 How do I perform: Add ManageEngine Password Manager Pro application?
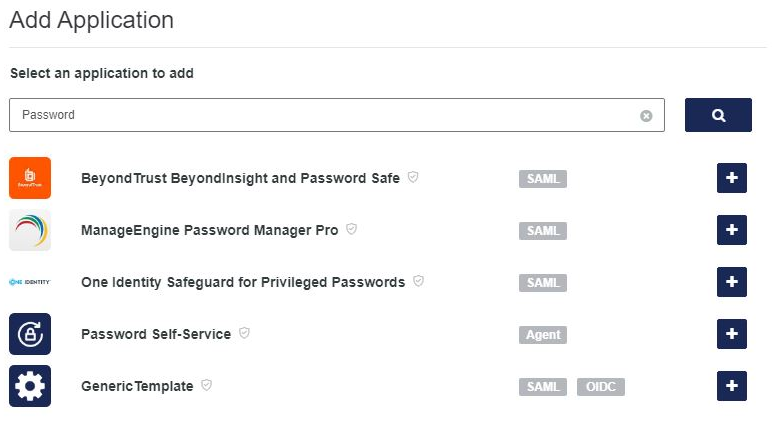point(732,230)
